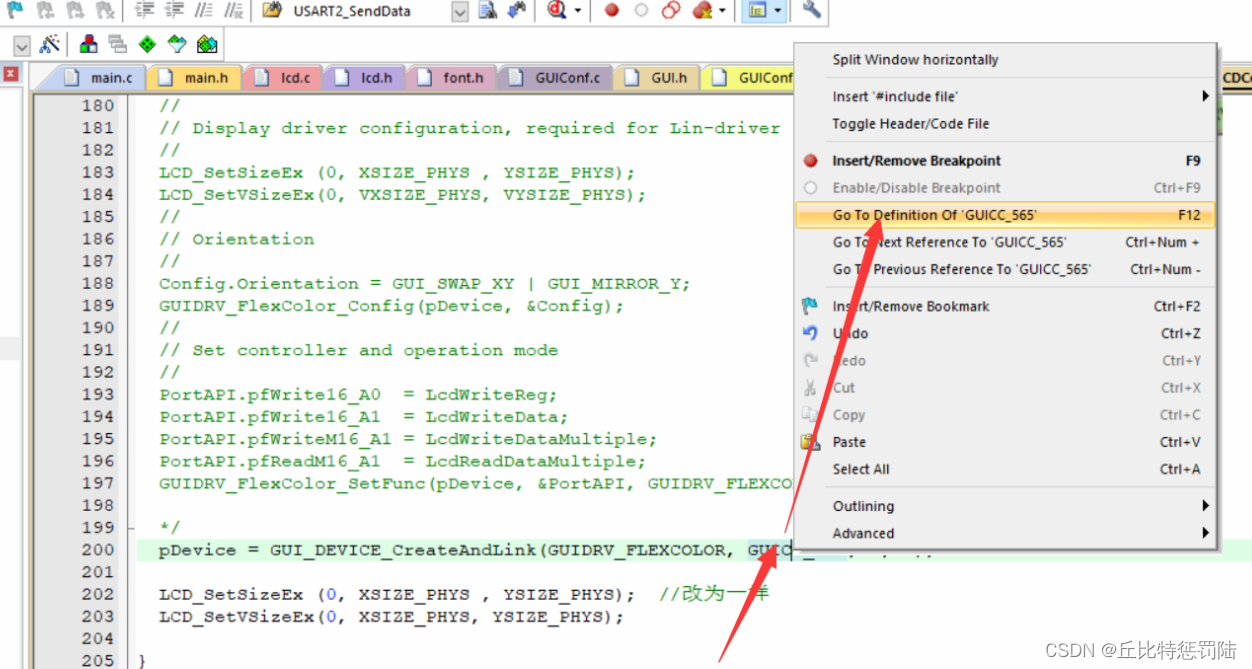The image size is (1252, 669).
Task: Choose Insert/Remove Bookmark menu entry
Action: point(1005,306)
